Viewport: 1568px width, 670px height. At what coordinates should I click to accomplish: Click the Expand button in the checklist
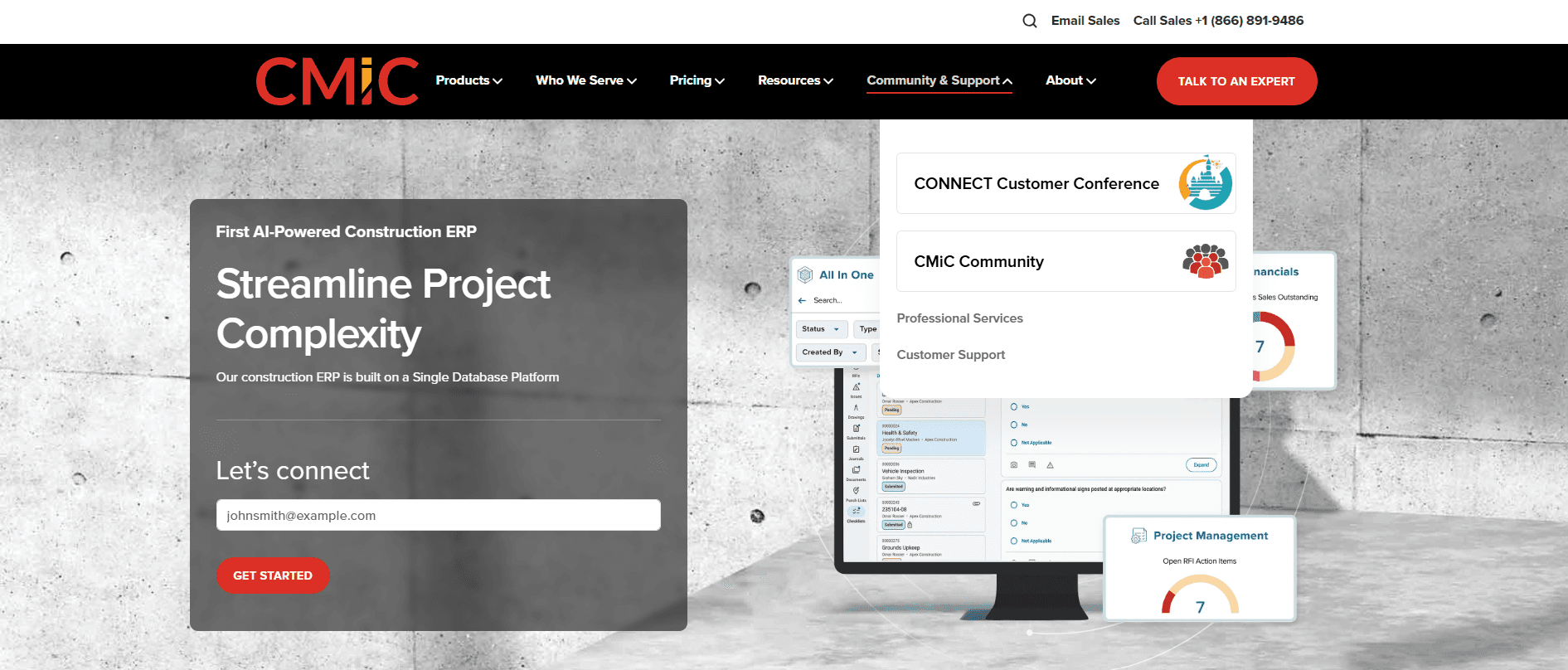click(1201, 465)
